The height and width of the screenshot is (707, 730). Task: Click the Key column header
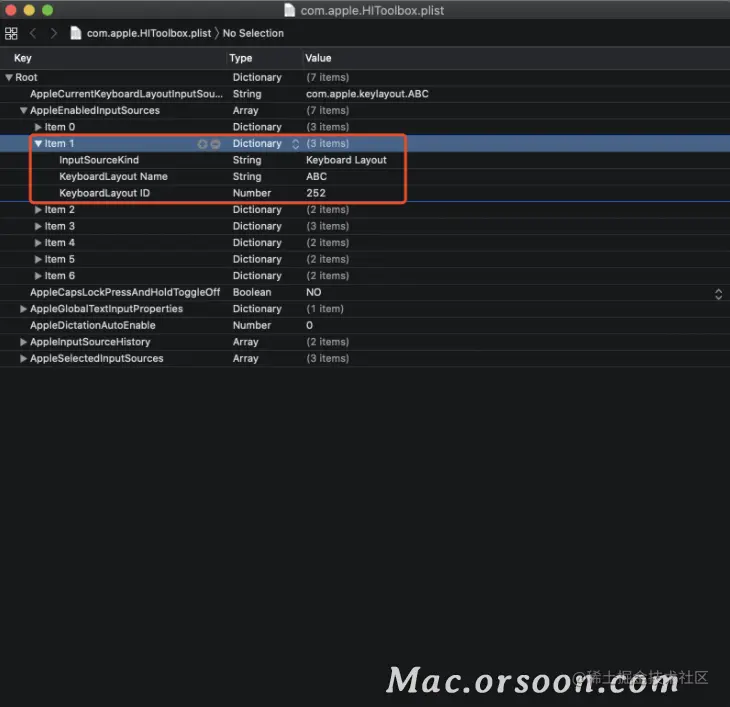[x=23, y=58]
